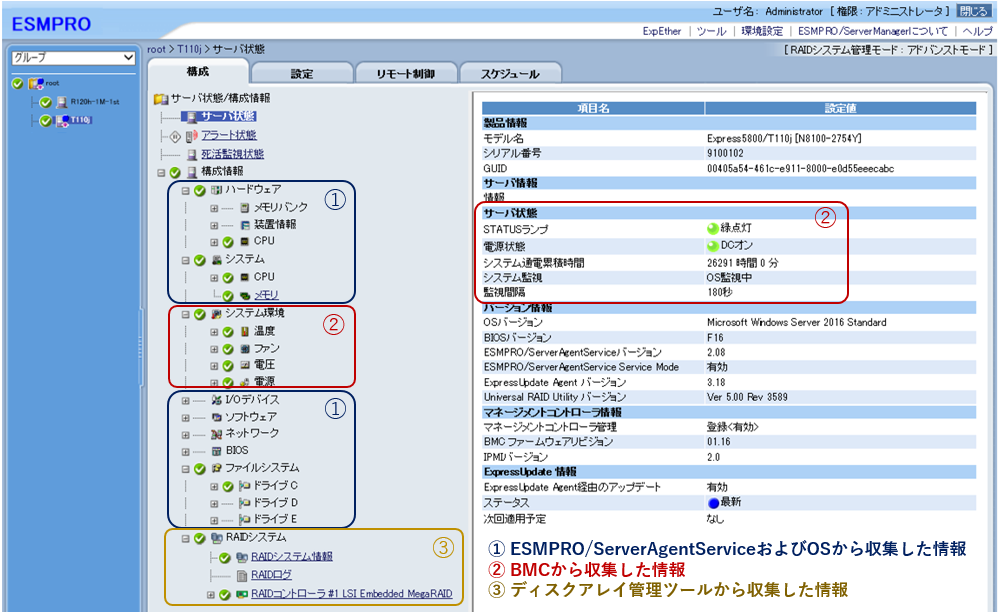
Task: Open RAIDコントローラ #1 LSI Embedded MegaRAID
Action: coord(351,594)
